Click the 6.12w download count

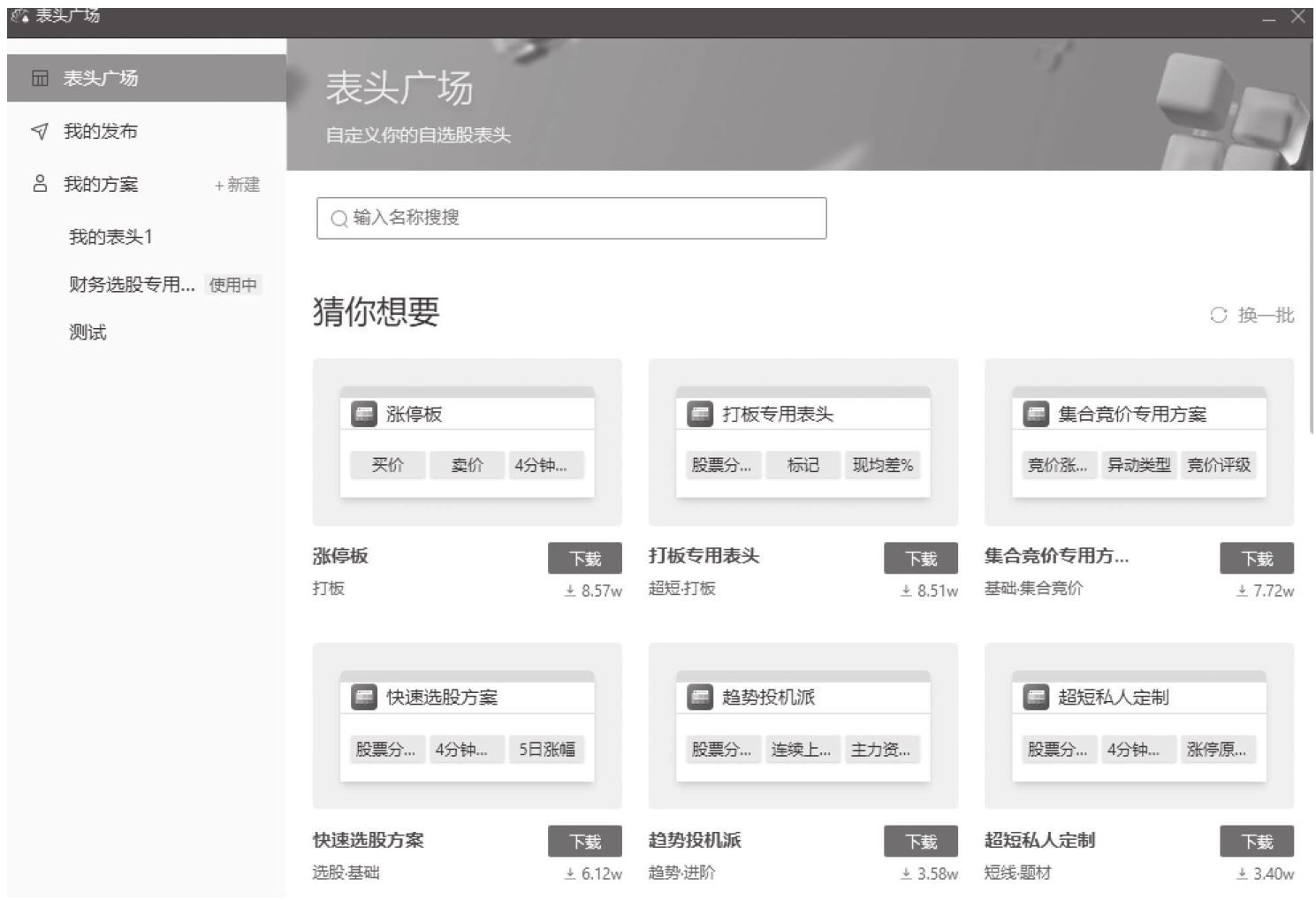point(594,873)
